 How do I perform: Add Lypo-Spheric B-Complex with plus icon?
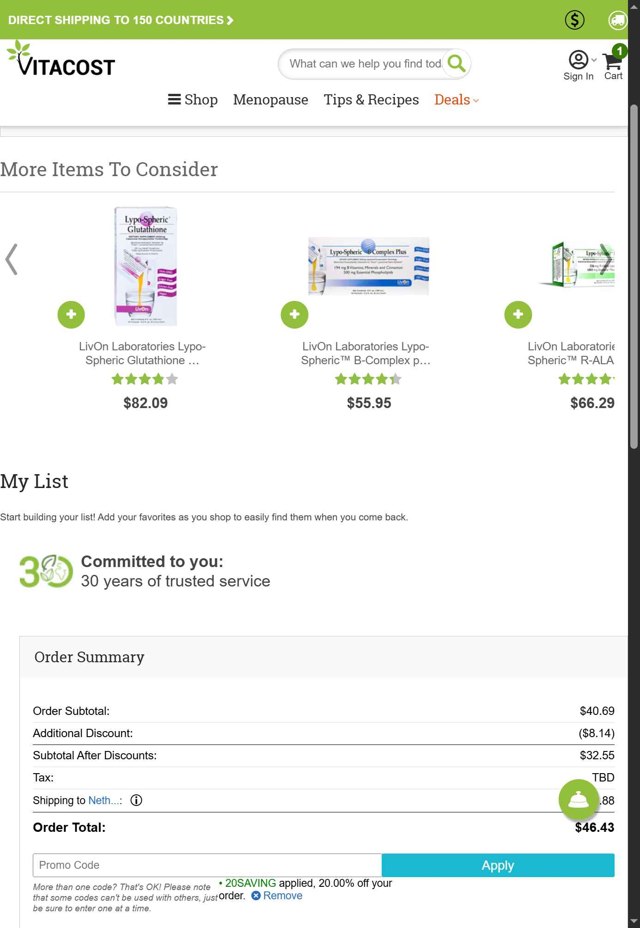[x=294, y=314]
